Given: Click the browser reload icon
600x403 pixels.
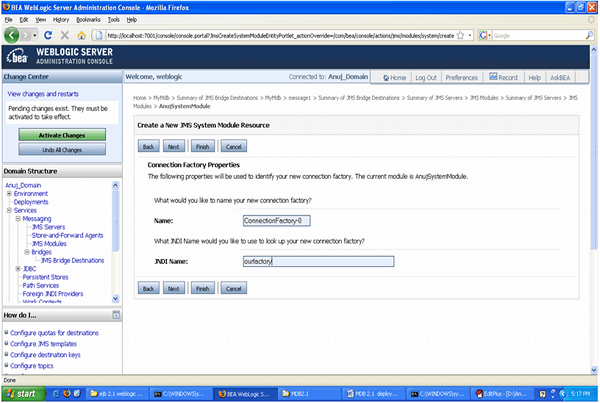Looking at the screenshot, I should 48,34.
